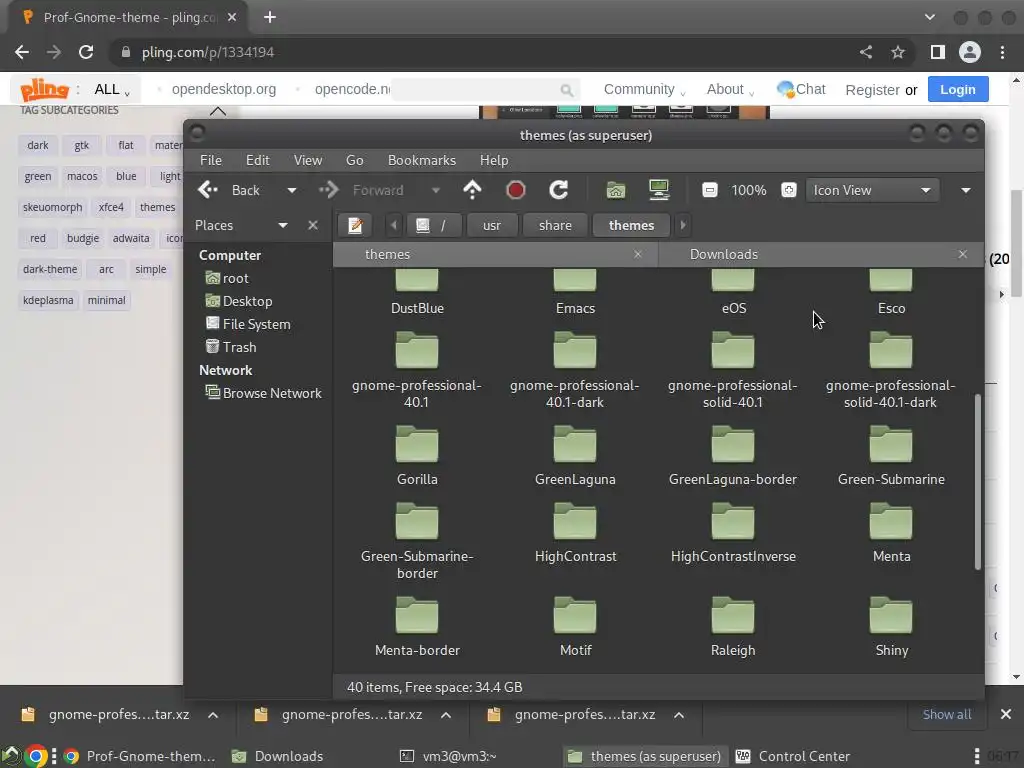This screenshot has height=768, width=1024.
Task: Zoom out using the minus icon
Action: pos(709,190)
